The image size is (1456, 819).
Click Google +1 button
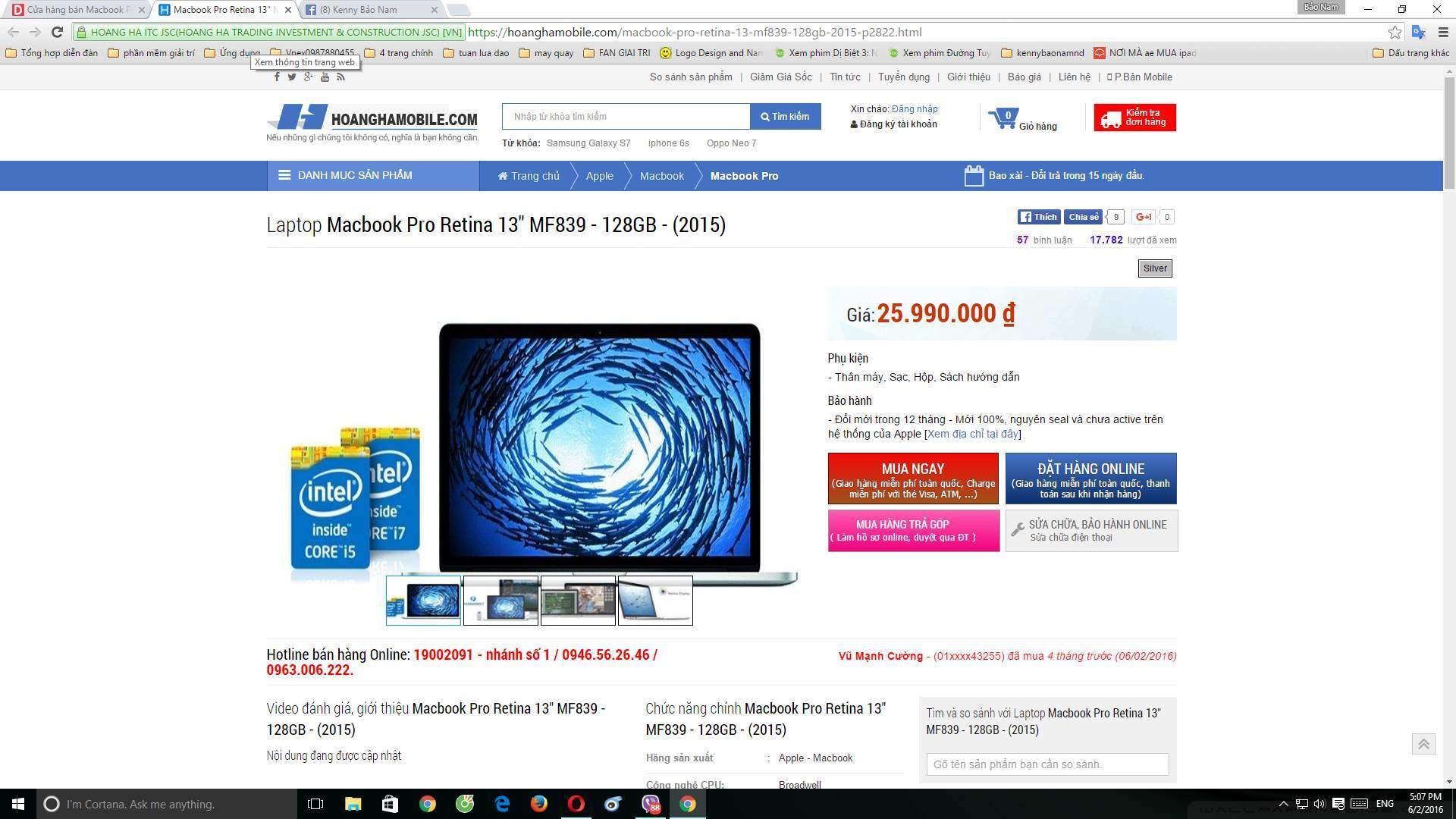tap(1143, 217)
